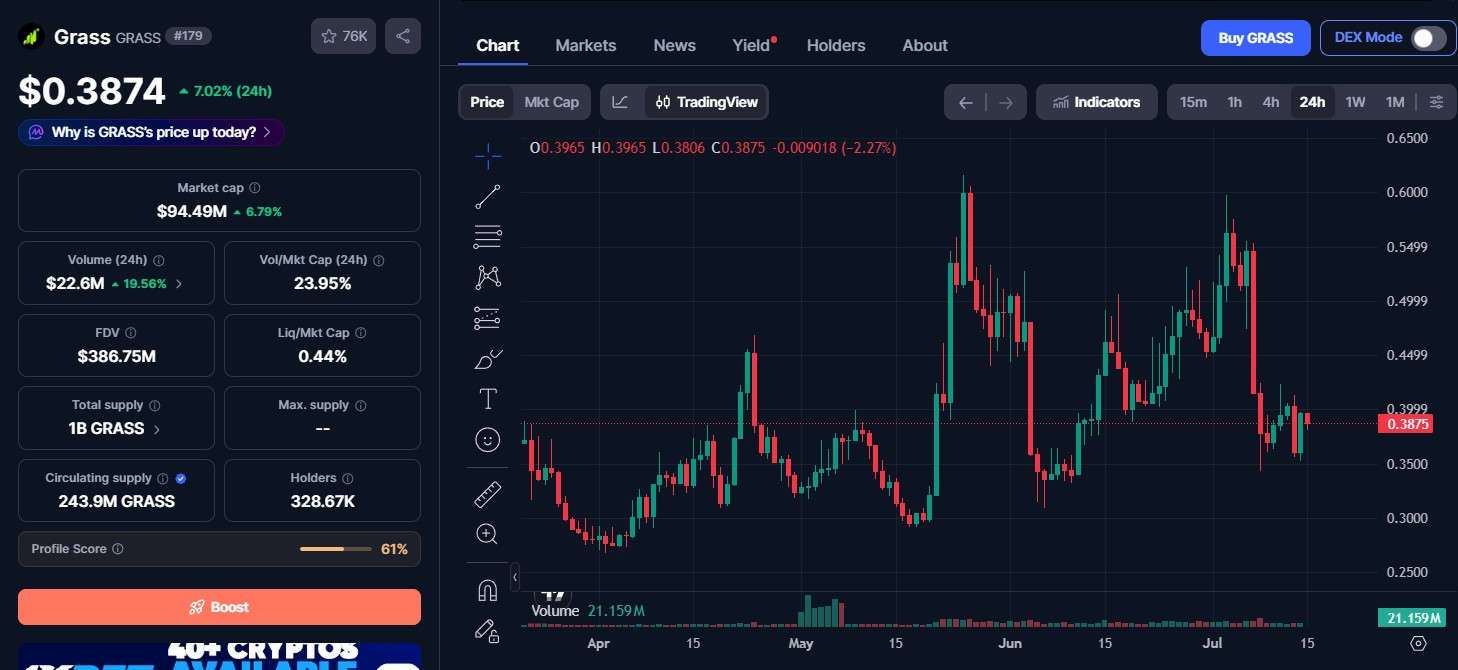The height and width of the screenshot is (670, 1458).
Task: Select the text annotation tool
Action: [488, 399]
